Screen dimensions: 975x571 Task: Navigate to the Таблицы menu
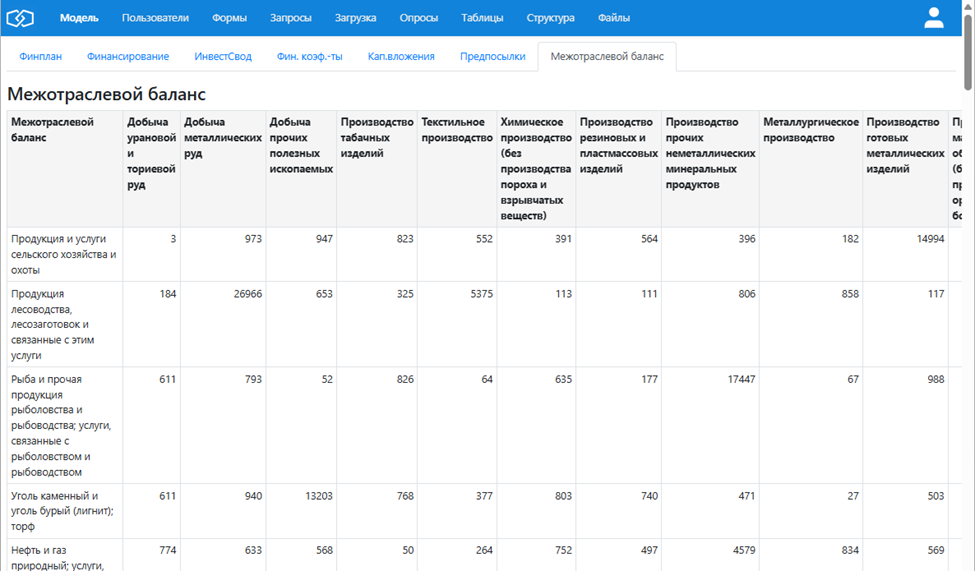[482, 18]
